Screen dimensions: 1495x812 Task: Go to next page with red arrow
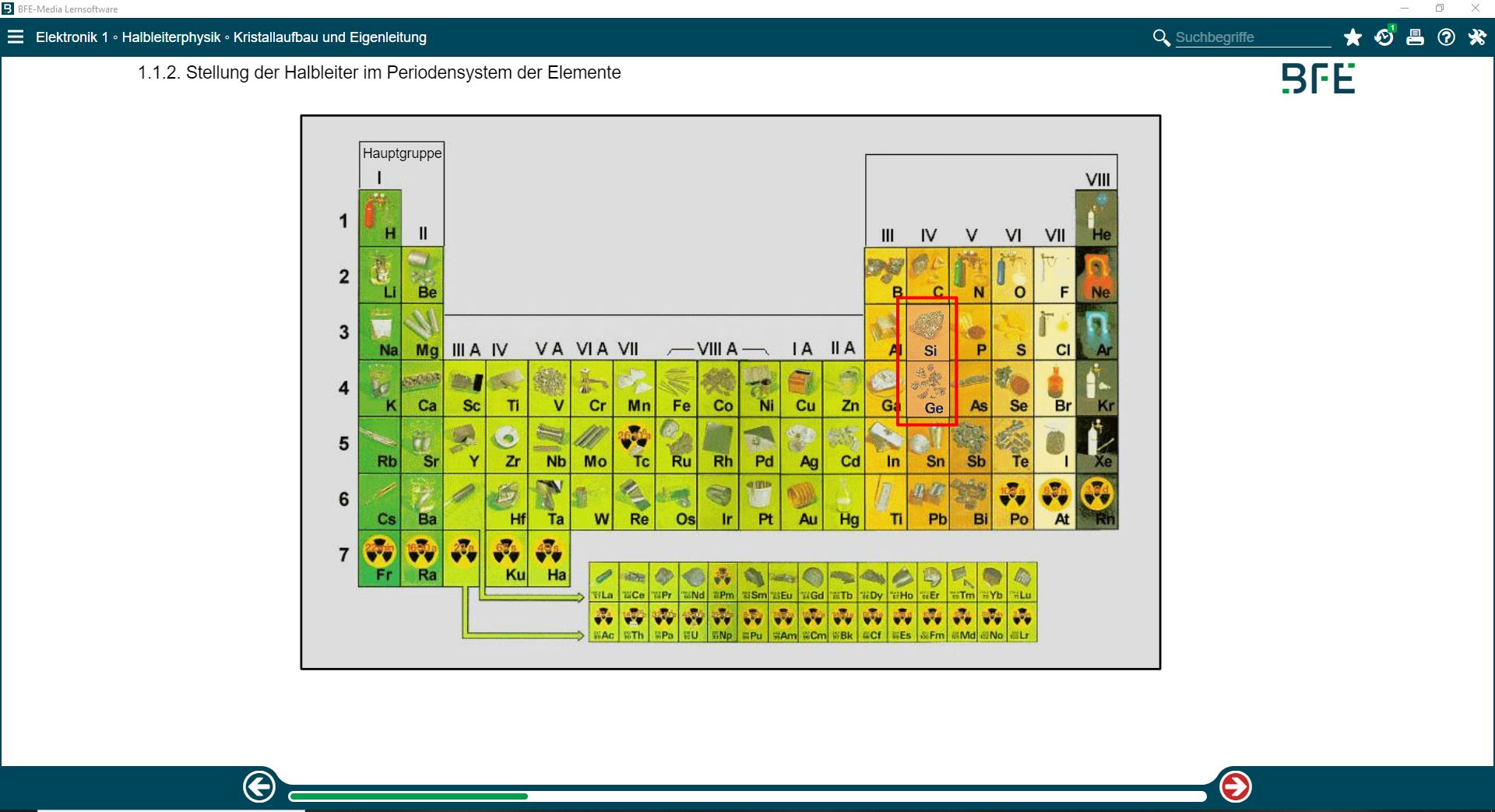tap(1235, 786)
